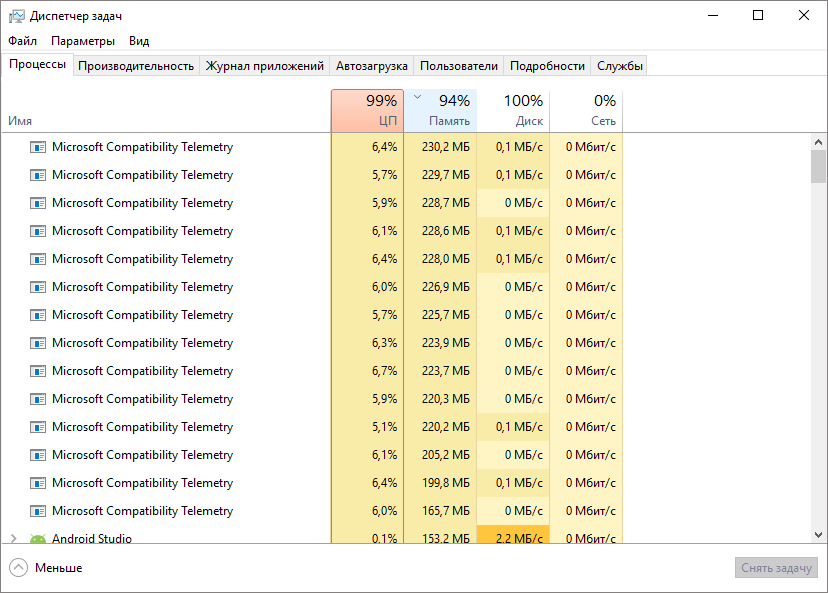
Task: Open the Вид menu
Action: click(139, 41)
